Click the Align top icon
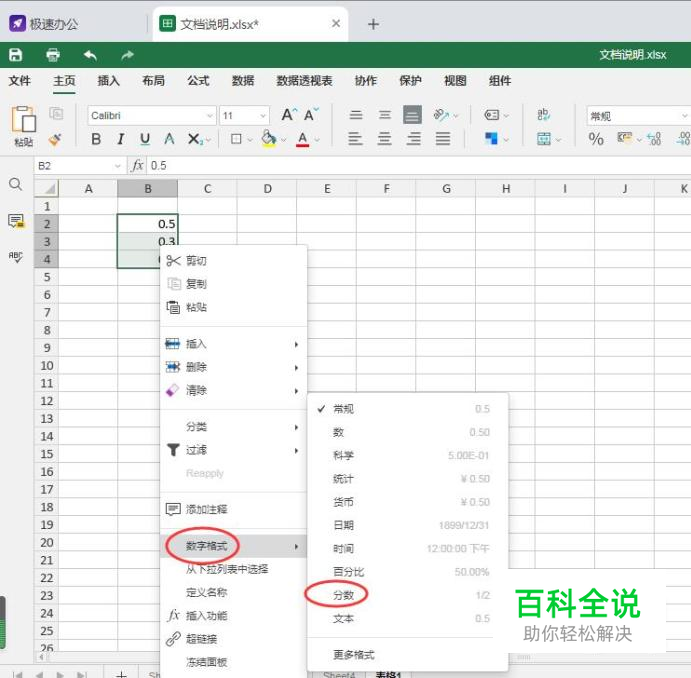The height and width of the screenshot is (678, 691). (x=356, y=115)
